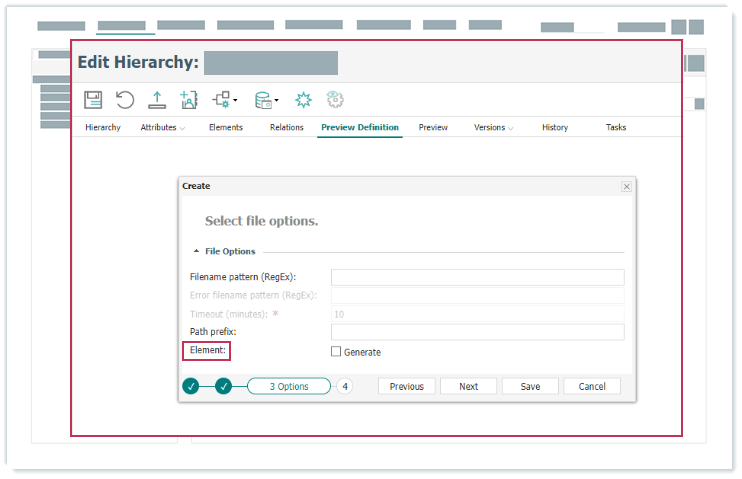Screen dimensions: 742x479
Task: Open the History tab
Action: coord(555,128)
